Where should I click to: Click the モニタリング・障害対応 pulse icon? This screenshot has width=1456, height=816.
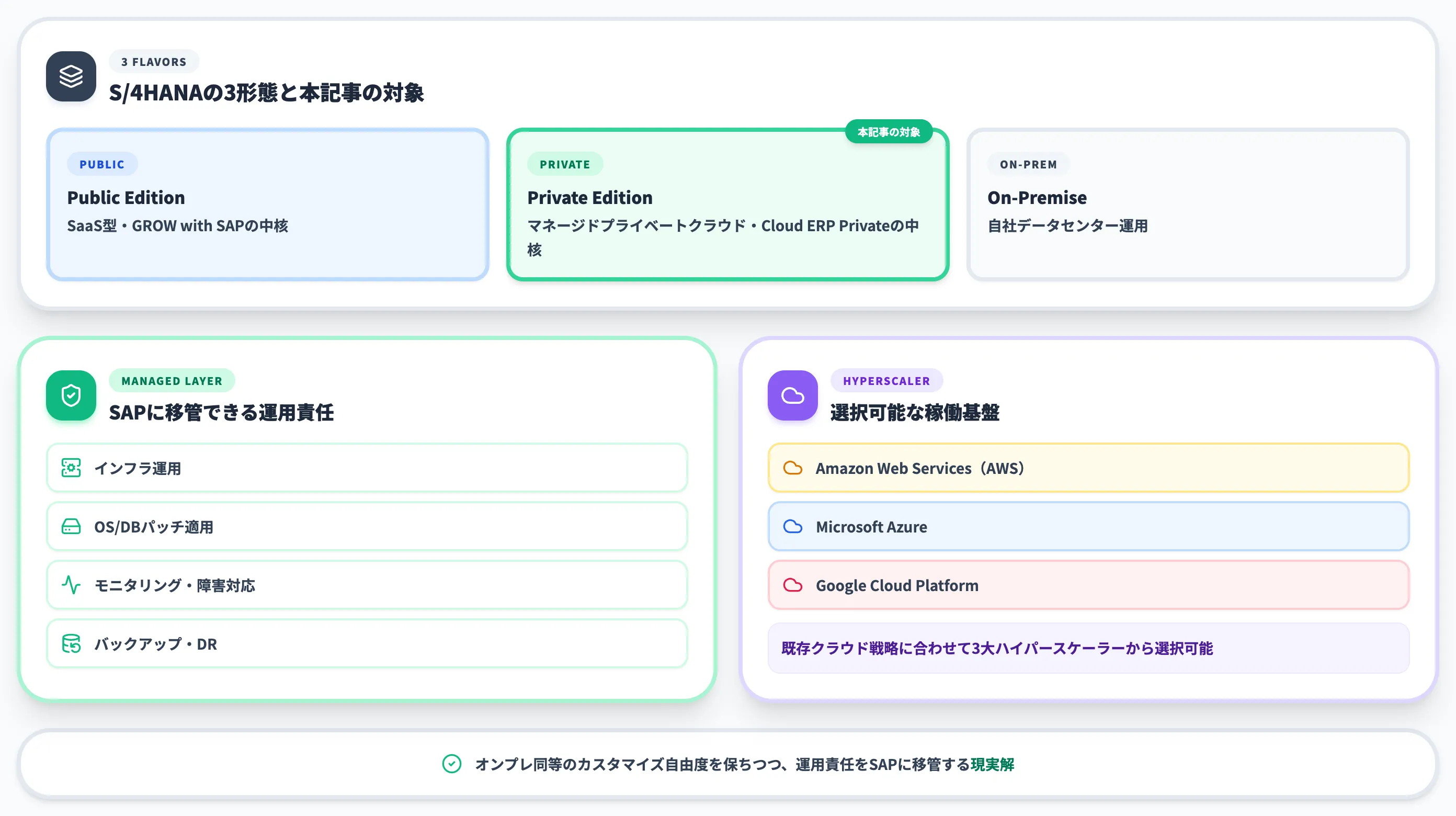[71, 585]
